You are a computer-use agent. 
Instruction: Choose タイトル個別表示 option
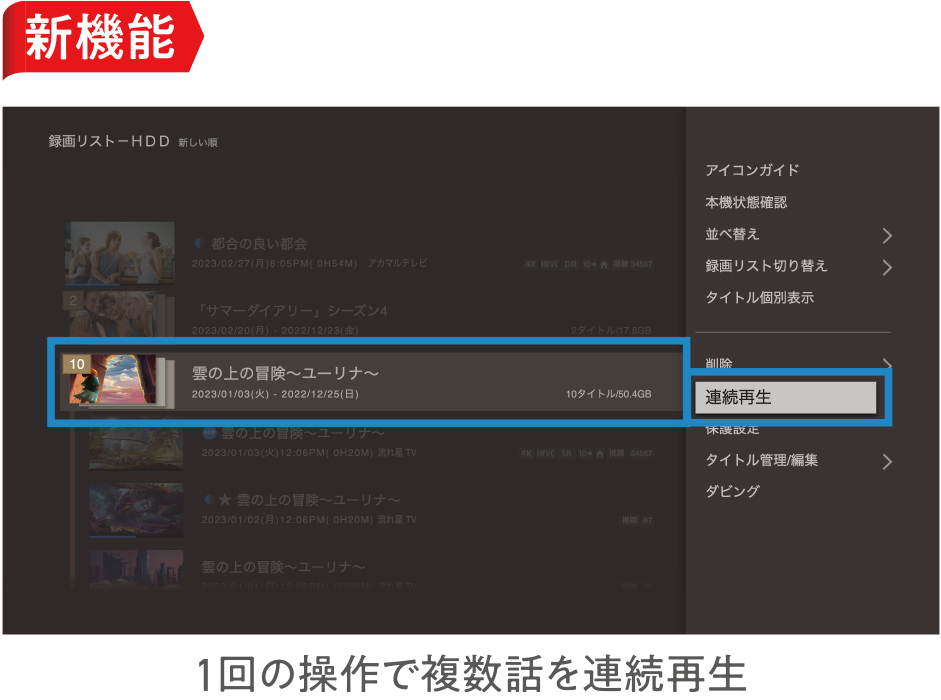759,298
